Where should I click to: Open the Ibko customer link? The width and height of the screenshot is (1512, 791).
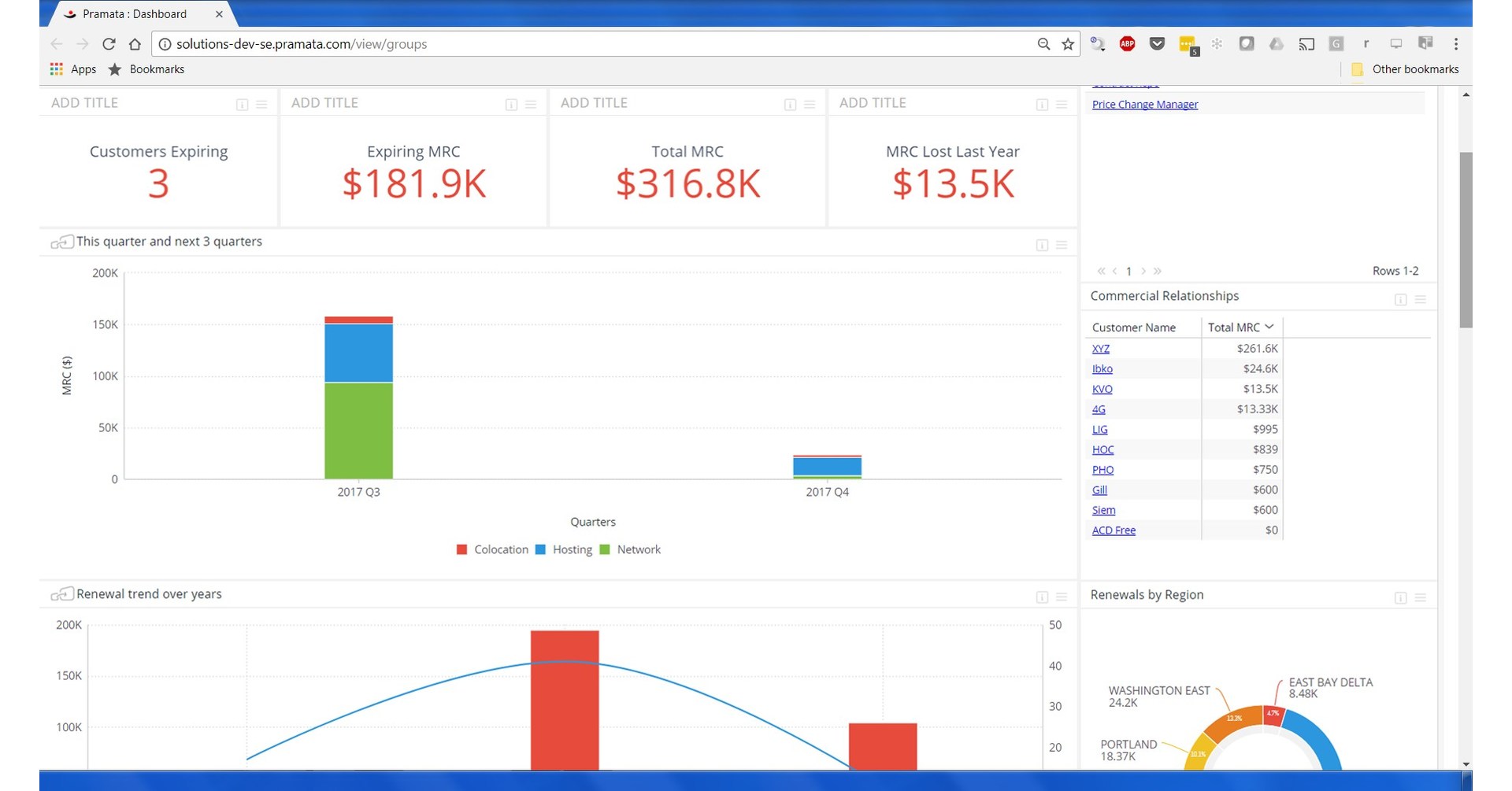[1102, 369]
